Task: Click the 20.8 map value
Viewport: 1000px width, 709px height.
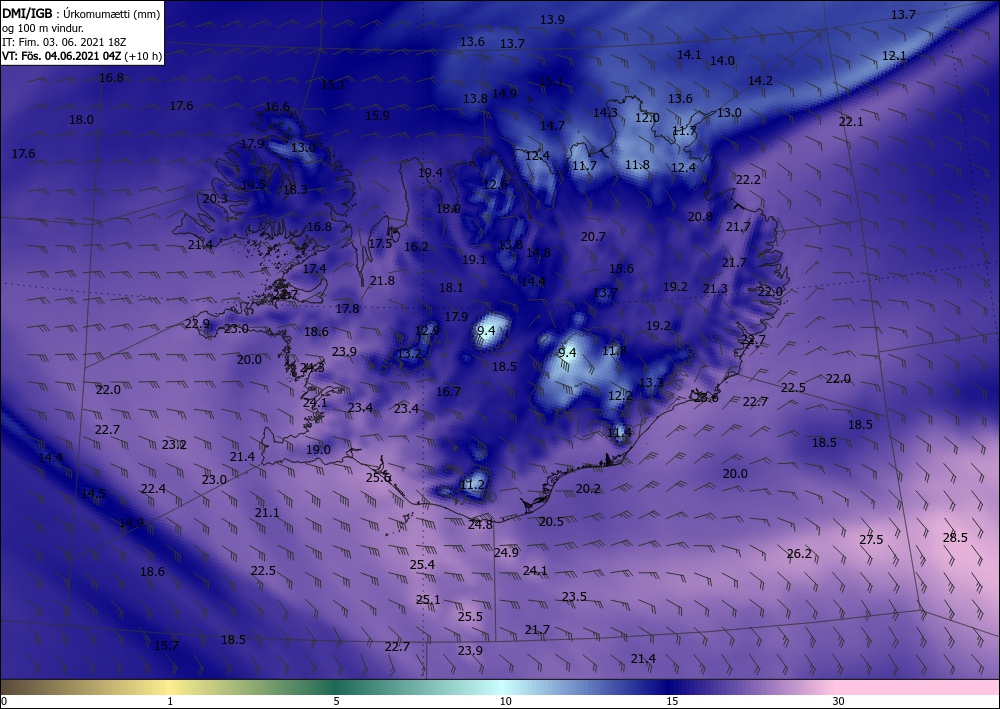Action: click(700, 217)
